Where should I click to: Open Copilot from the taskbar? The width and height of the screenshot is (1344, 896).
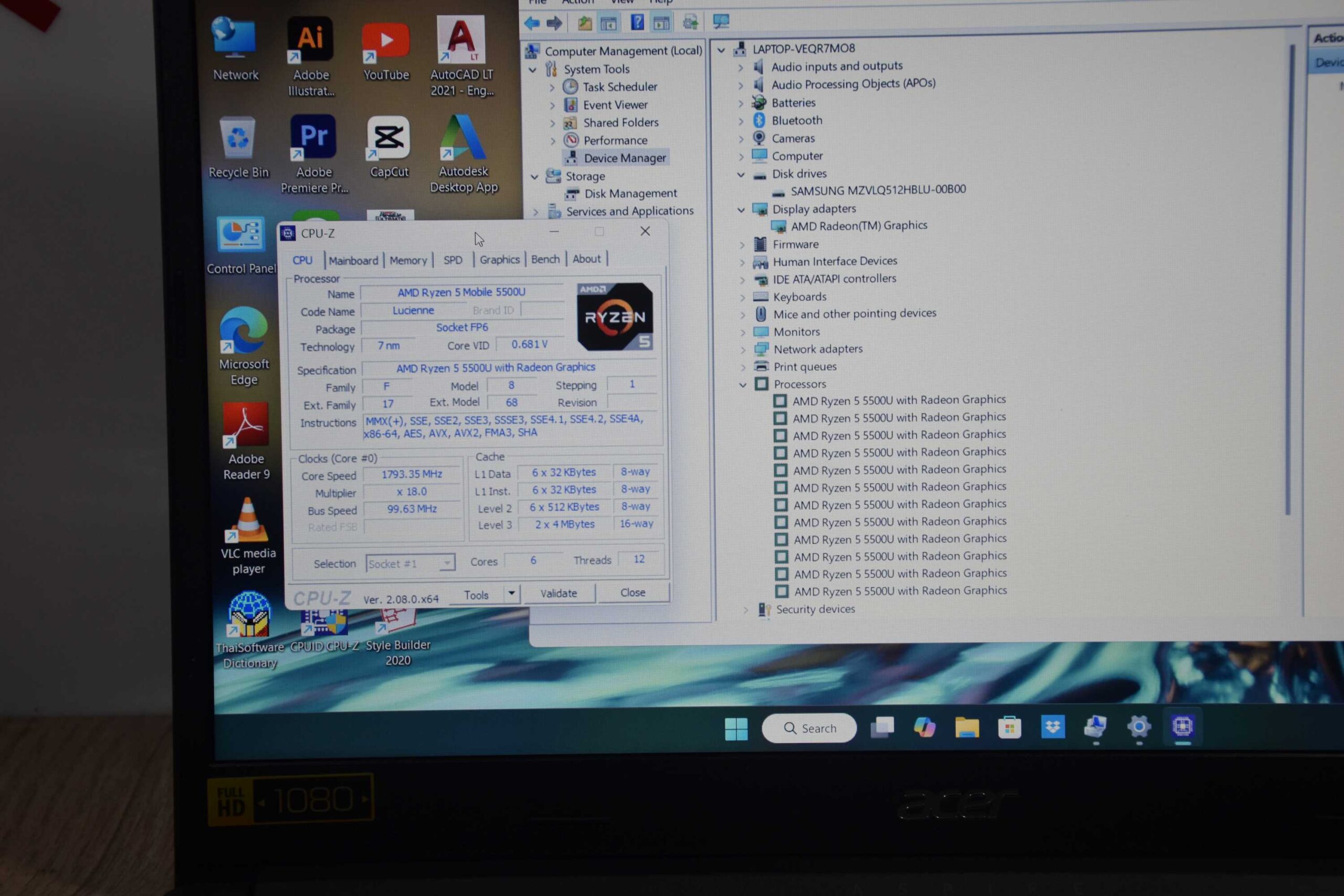click(x=925, y=728)
